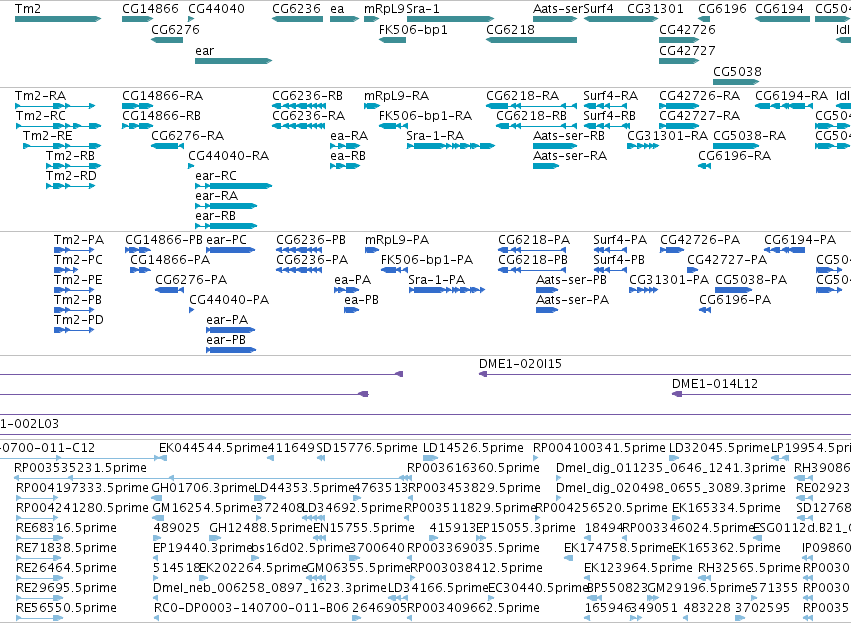Open the CG6276 gene feature
The height and width of the screenshot is (623, 851).
[x=167, y=40]
